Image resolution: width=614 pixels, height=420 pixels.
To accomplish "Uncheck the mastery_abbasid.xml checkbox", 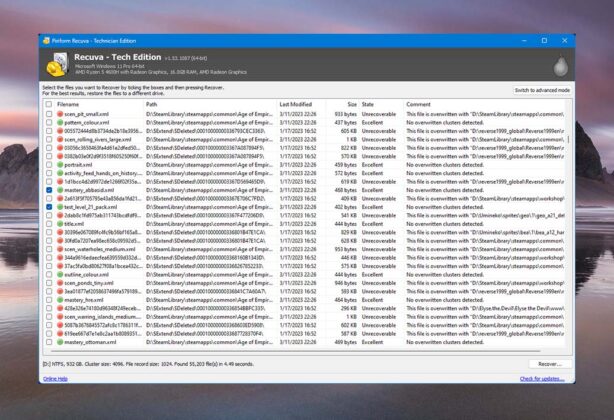I will pos(49,189).
